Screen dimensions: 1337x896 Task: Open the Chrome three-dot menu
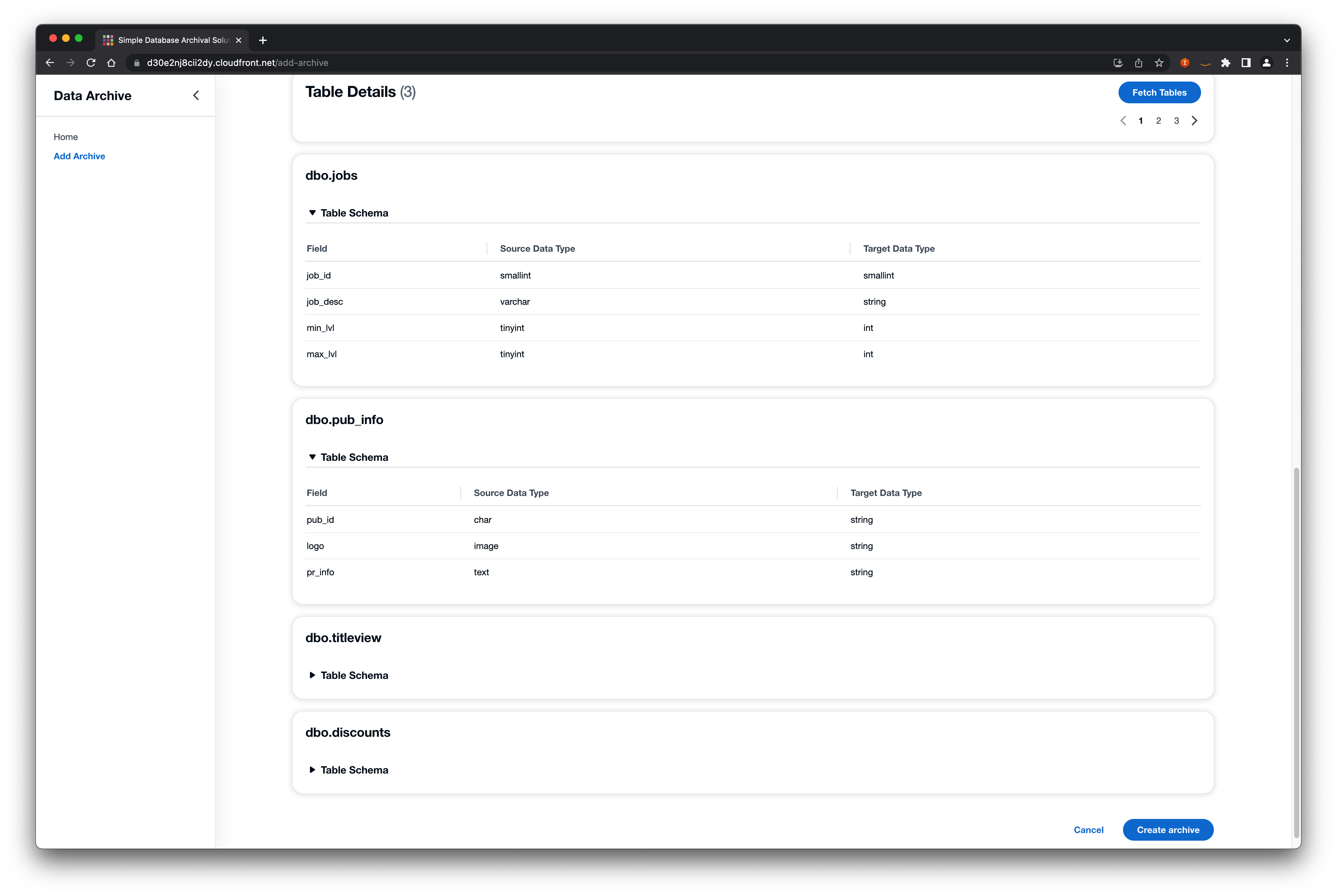pos(1287,63)
